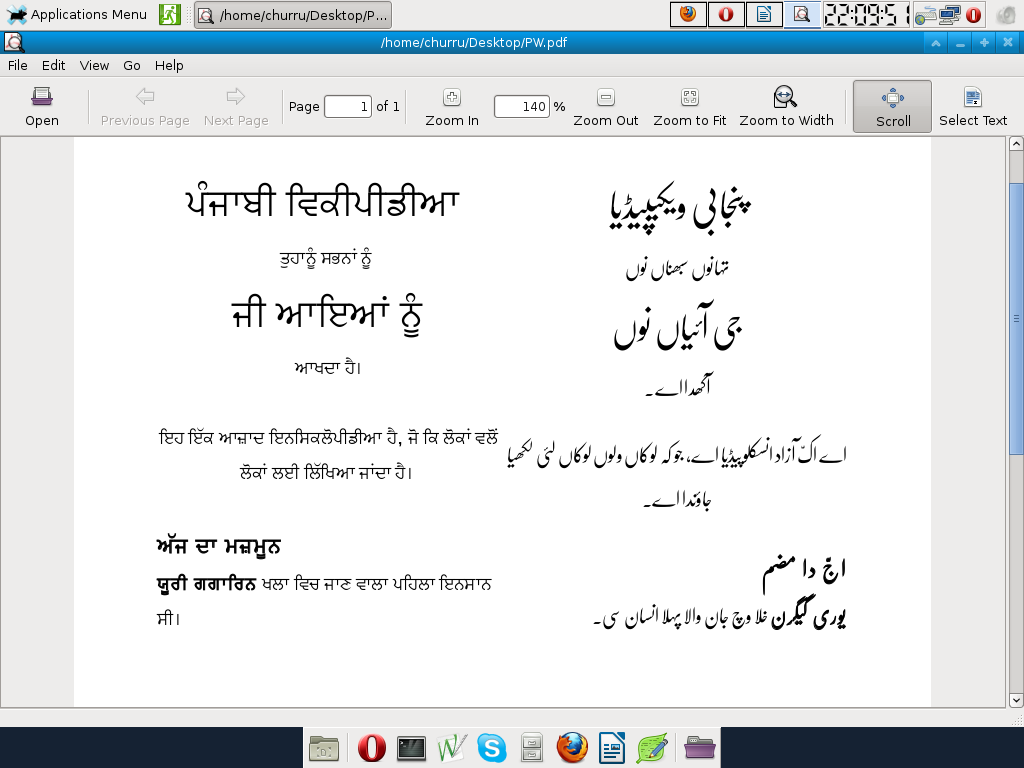The image size is (1024, 768).
Task: Launch the file cabinet manager dock icon
Action: [532, 748]
